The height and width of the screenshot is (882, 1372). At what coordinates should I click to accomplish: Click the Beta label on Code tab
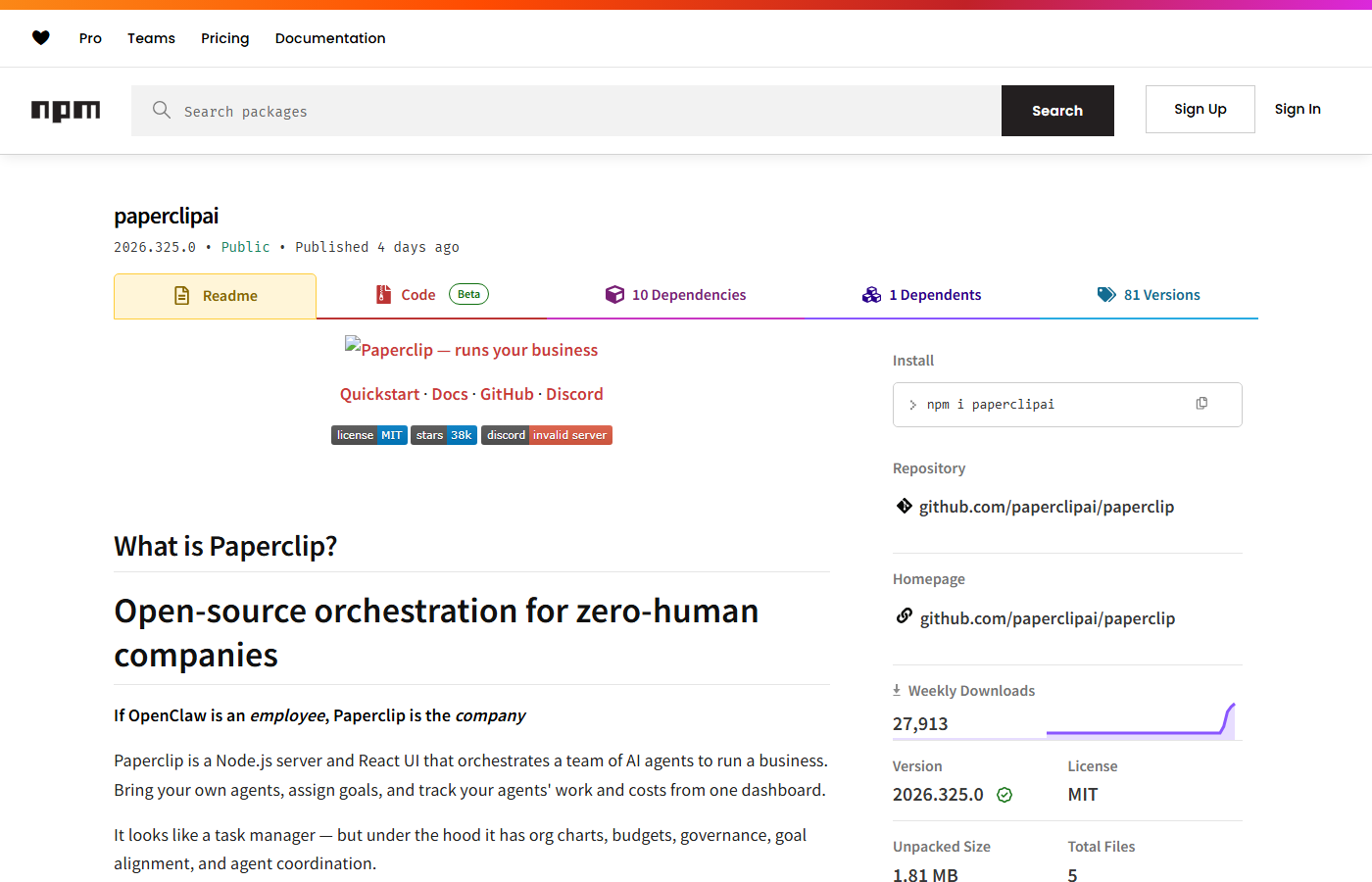coord(468,294)
